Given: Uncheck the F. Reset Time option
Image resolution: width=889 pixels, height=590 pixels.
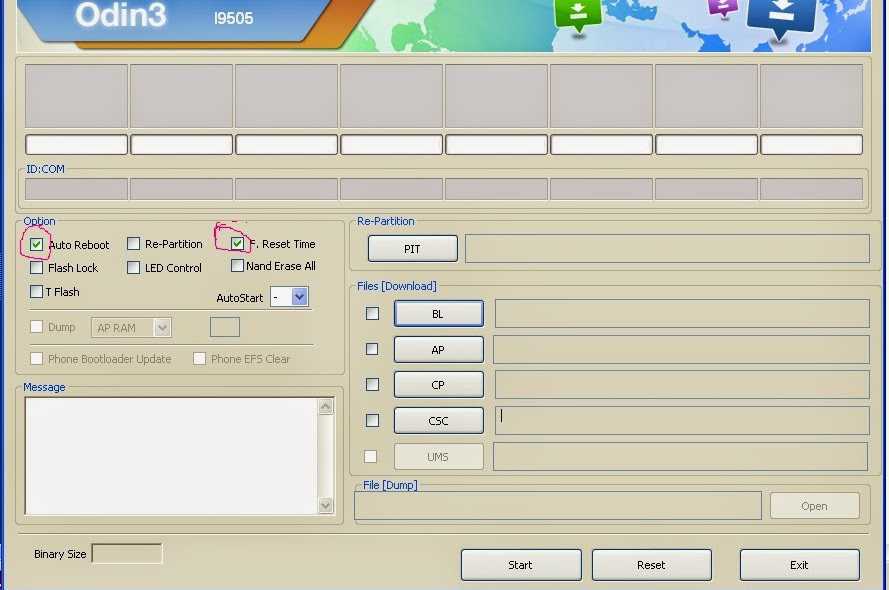Looking at the screenshot, I should [x=236, y=242].
